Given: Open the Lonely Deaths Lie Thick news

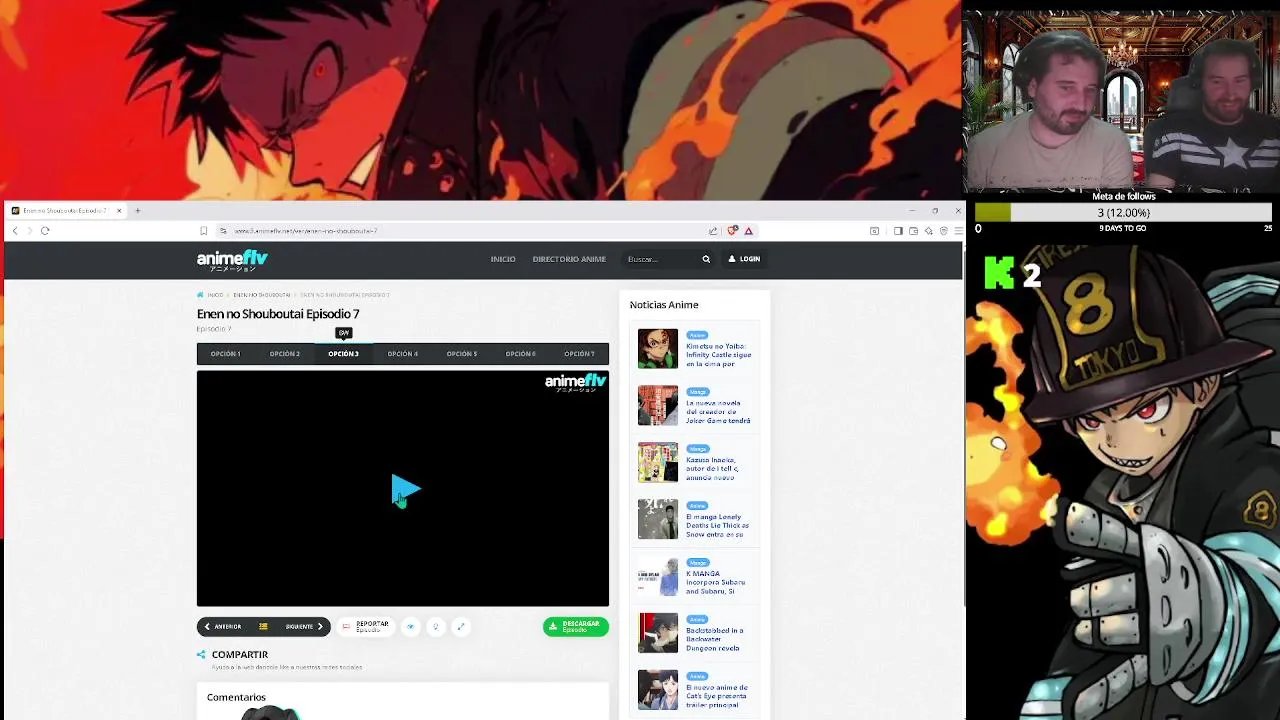Looking at the screenshot, I should pyautogui.click(x=717, y=526).
